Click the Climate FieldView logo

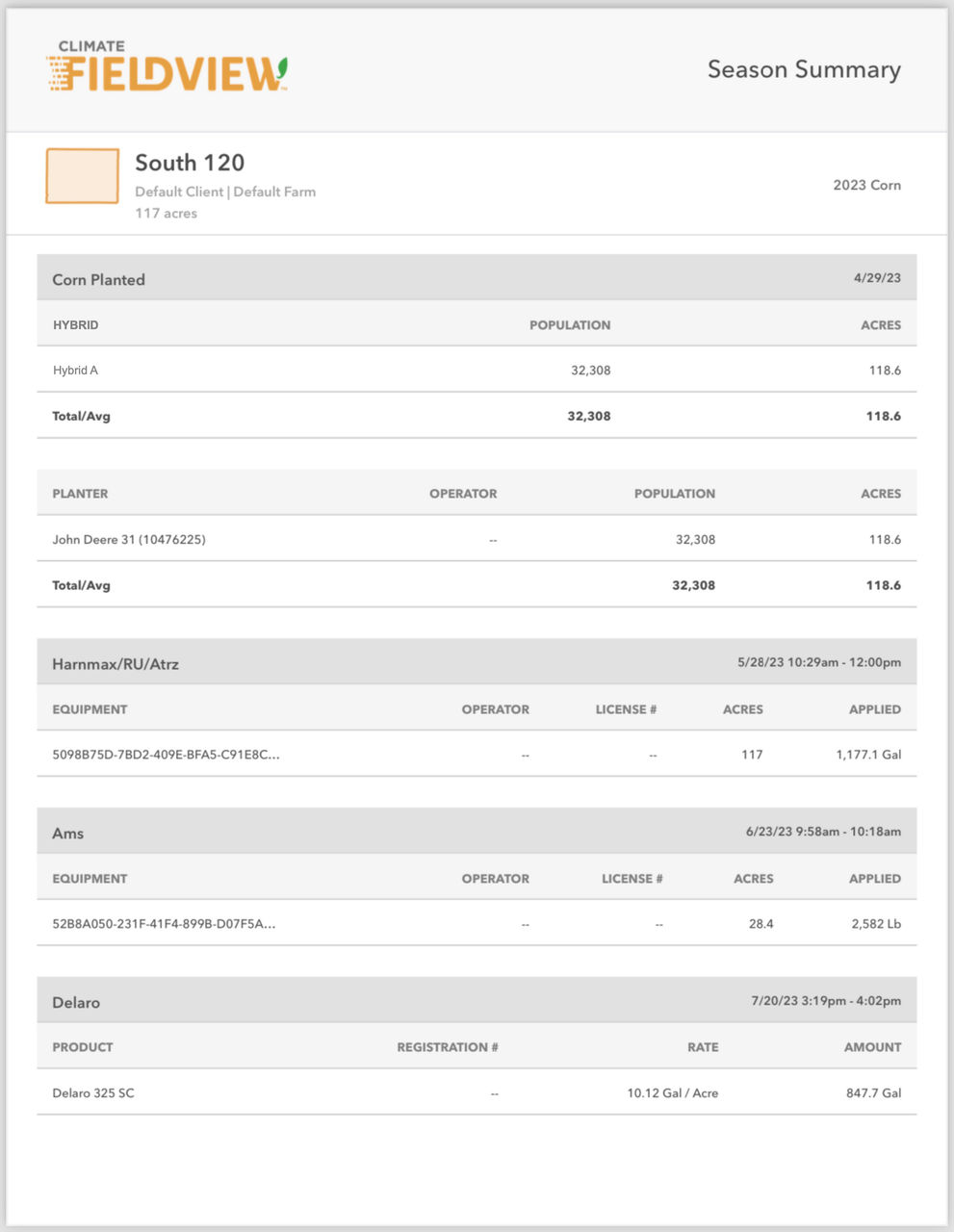pos(167,66)
